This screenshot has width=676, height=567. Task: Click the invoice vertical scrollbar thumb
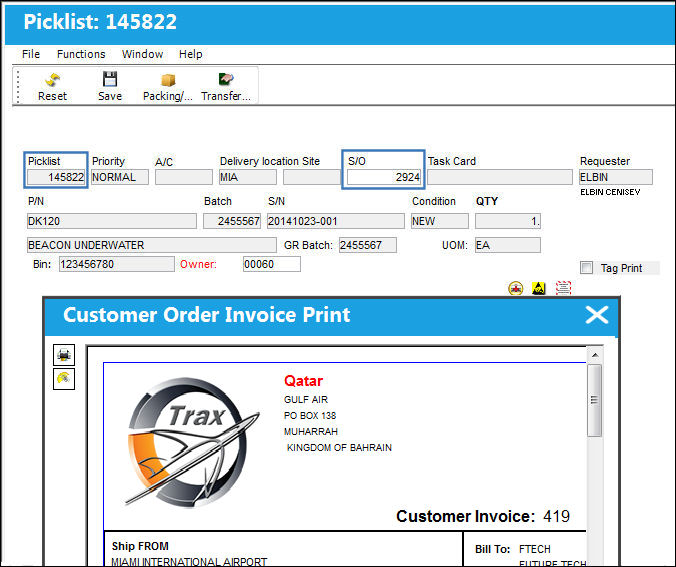click(x=595, y=401)
